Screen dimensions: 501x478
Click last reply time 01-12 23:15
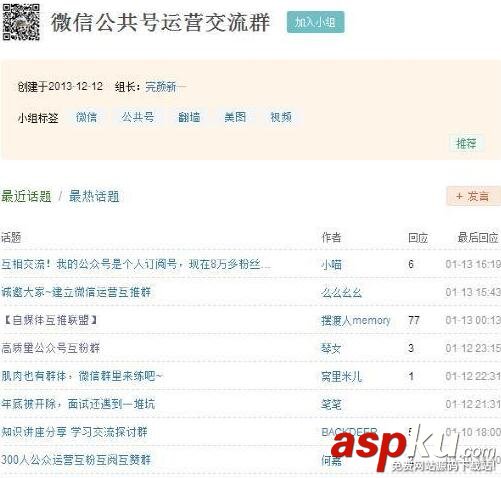pyautogui.click(x=473, y=348)
